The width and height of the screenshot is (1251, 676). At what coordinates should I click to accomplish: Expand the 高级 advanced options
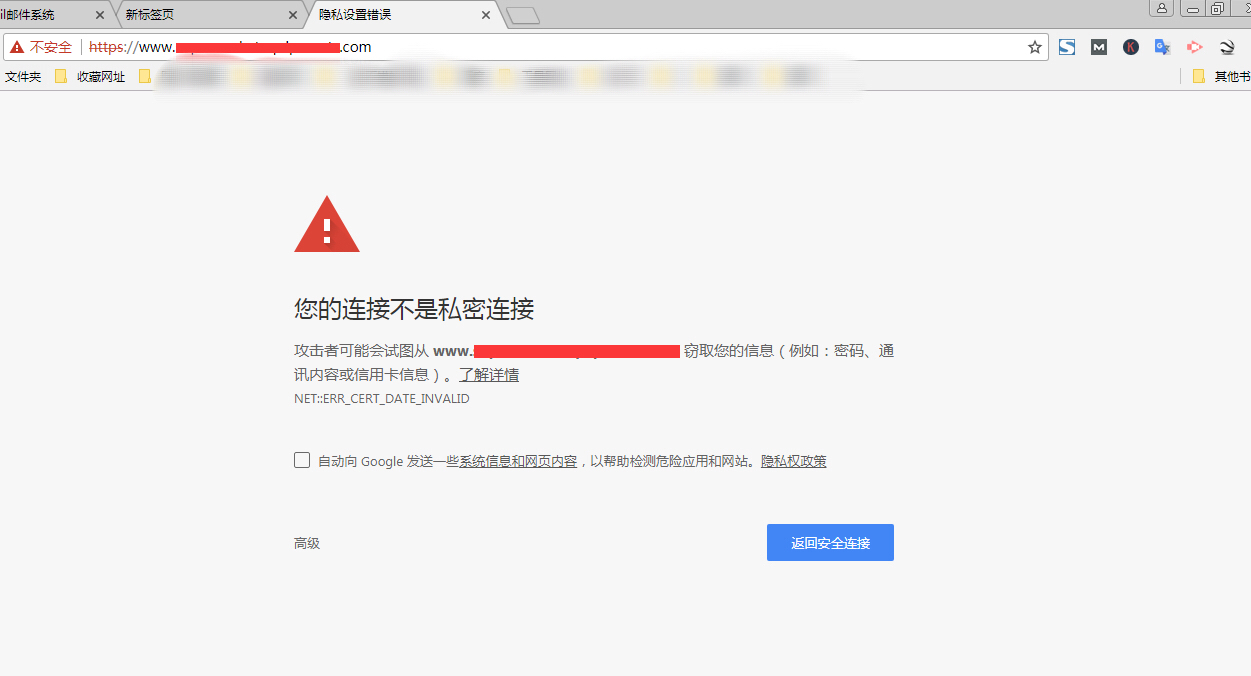tap(306, 543)
